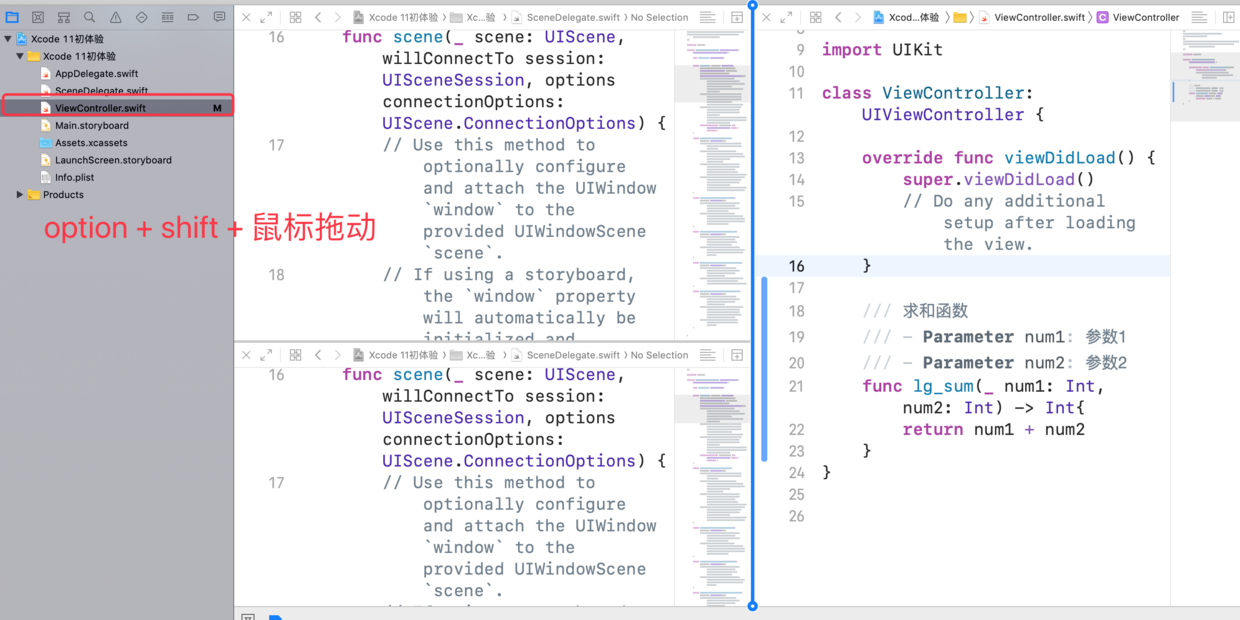Click ViewController.swift breadcrumb in right editor
Image resolution: width=1240 pixels, height=620 pixels.
click(1032, 17)
